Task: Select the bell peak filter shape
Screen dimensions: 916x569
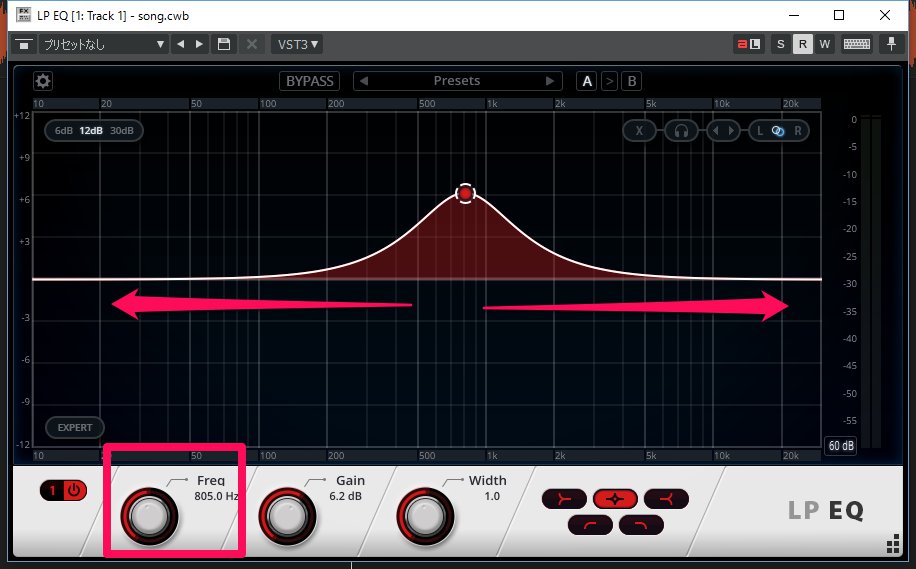Action: point(615,497)
